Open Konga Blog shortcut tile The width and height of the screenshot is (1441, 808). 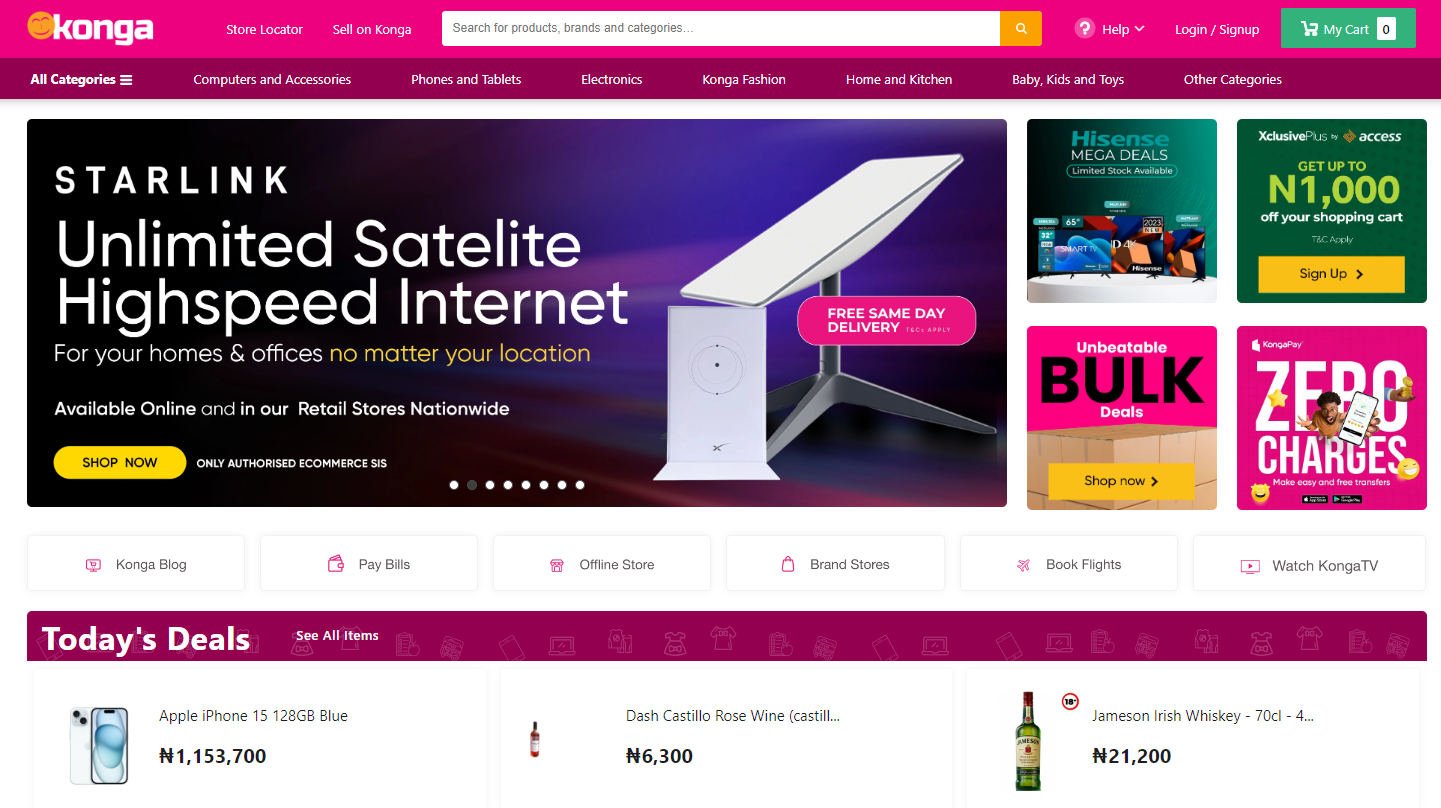point(136,563)
